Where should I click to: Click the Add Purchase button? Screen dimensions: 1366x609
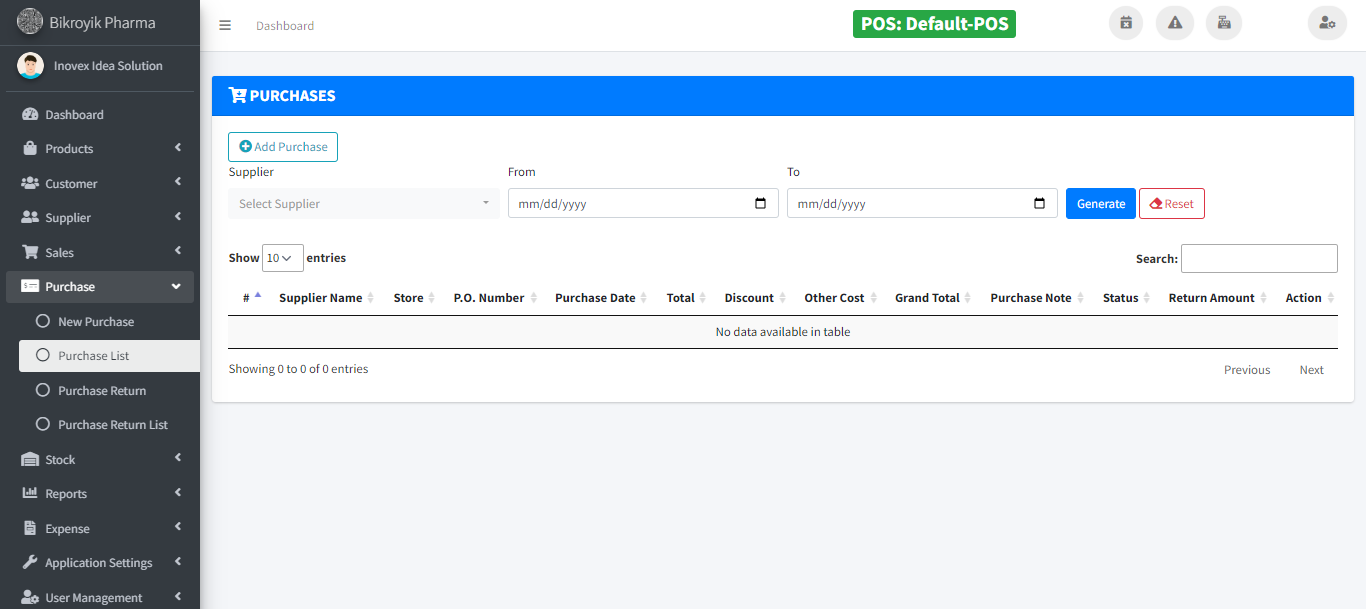283,147
